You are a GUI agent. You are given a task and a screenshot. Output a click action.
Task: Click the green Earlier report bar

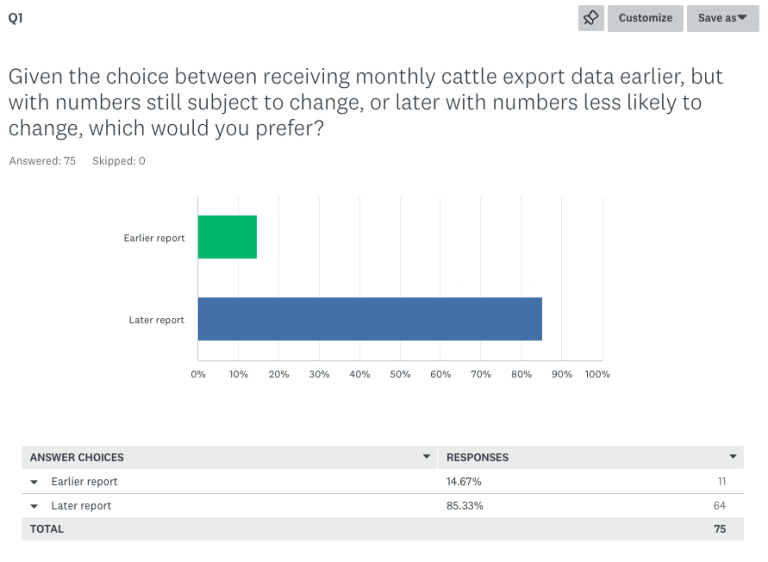coord(227,237)
